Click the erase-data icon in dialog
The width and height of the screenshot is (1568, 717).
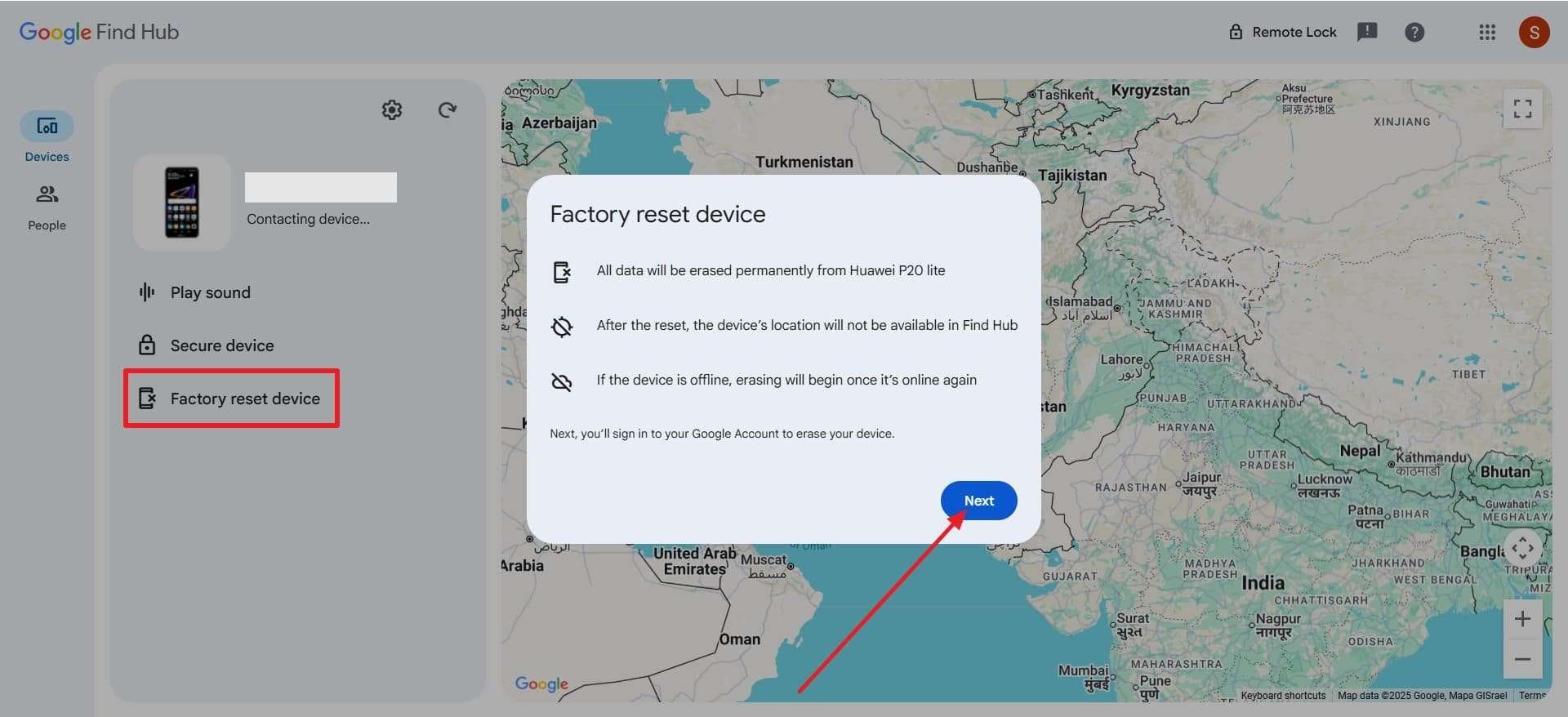click(562, 271)
